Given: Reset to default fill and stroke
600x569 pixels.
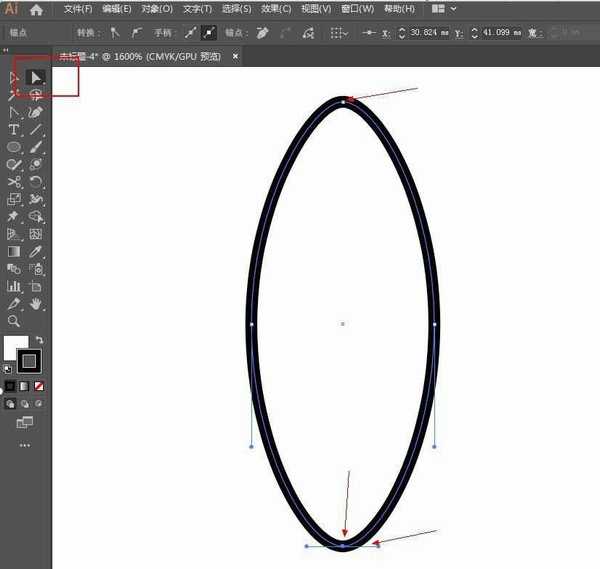Looking at the screenshot, I should (x=10, y=369).
